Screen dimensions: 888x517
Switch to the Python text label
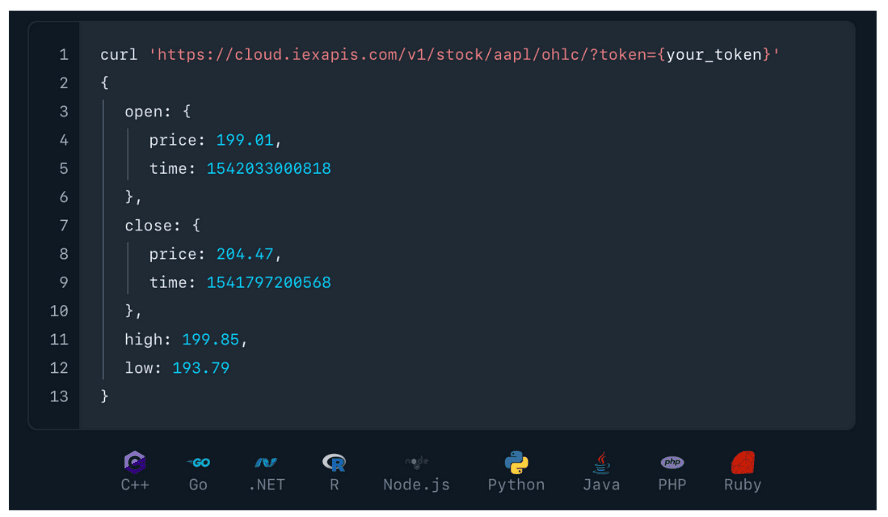pos(516,485)
